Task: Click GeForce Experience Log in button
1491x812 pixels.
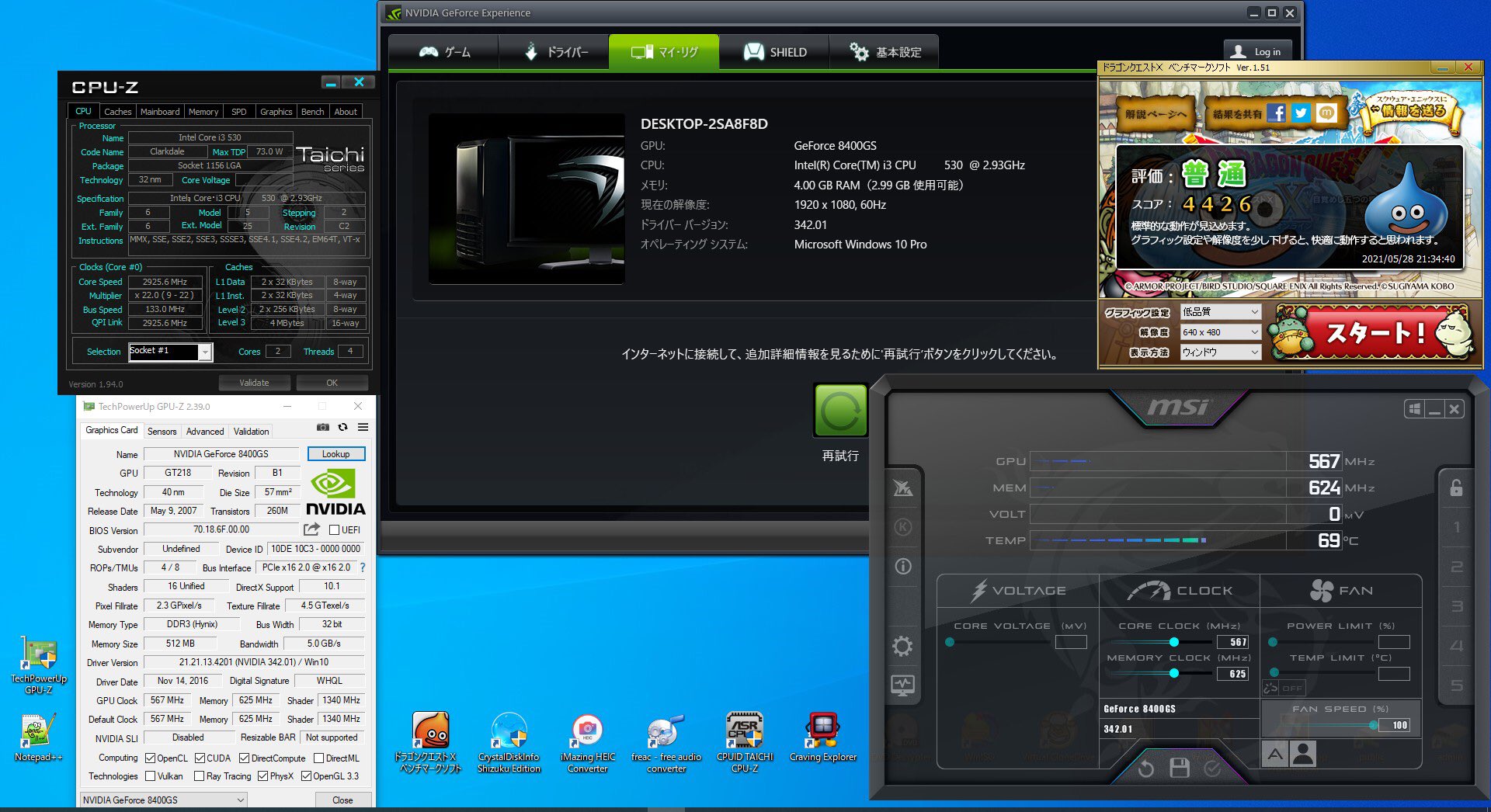Action: [x=1258, y=51]
